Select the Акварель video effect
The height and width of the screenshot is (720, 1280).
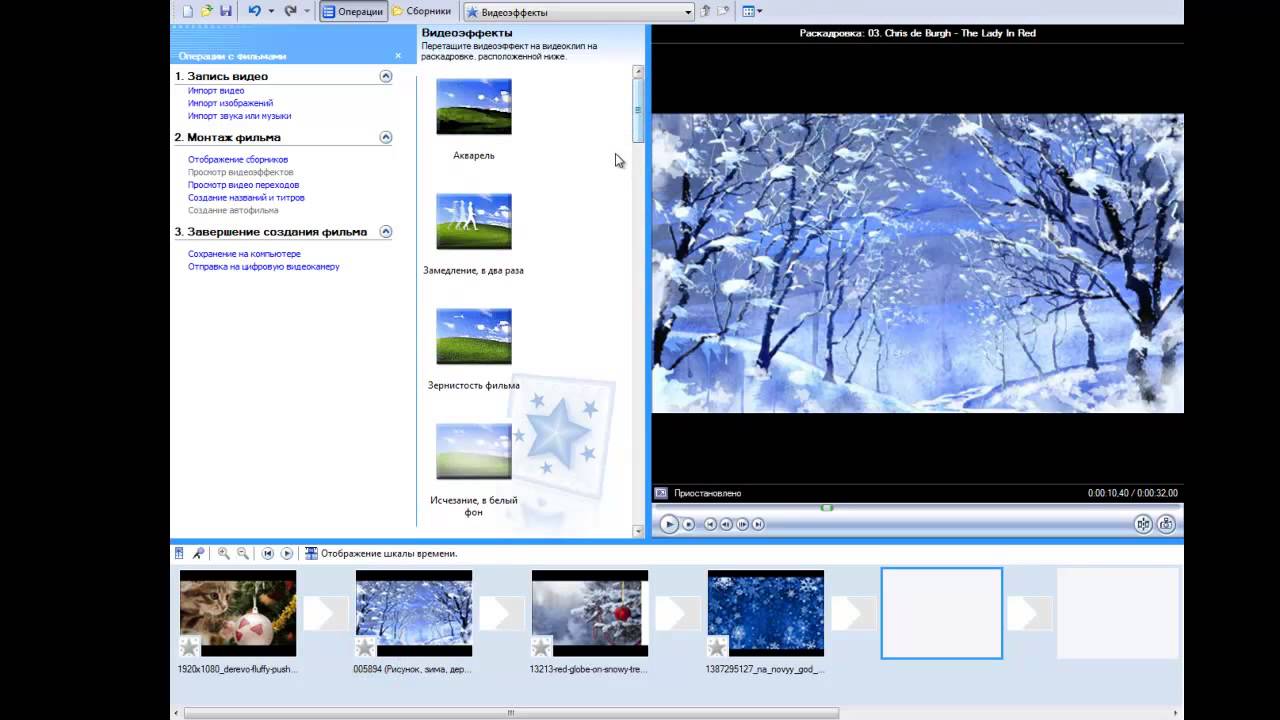click(474, 107)
